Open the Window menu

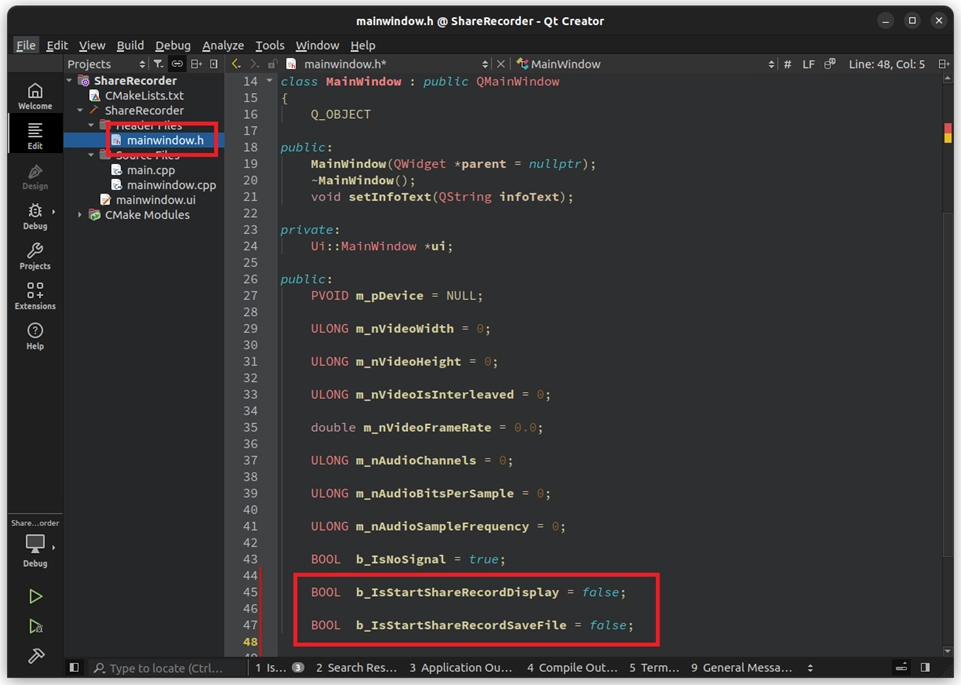317,45
